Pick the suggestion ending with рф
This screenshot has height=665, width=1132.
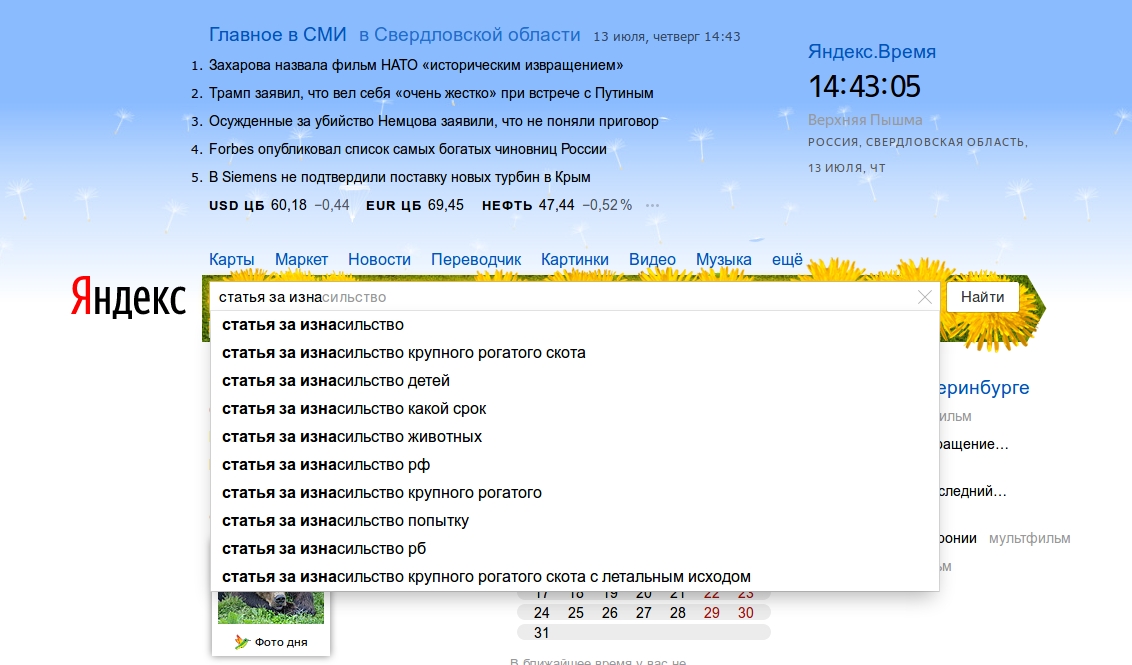[x=575, y=465]
